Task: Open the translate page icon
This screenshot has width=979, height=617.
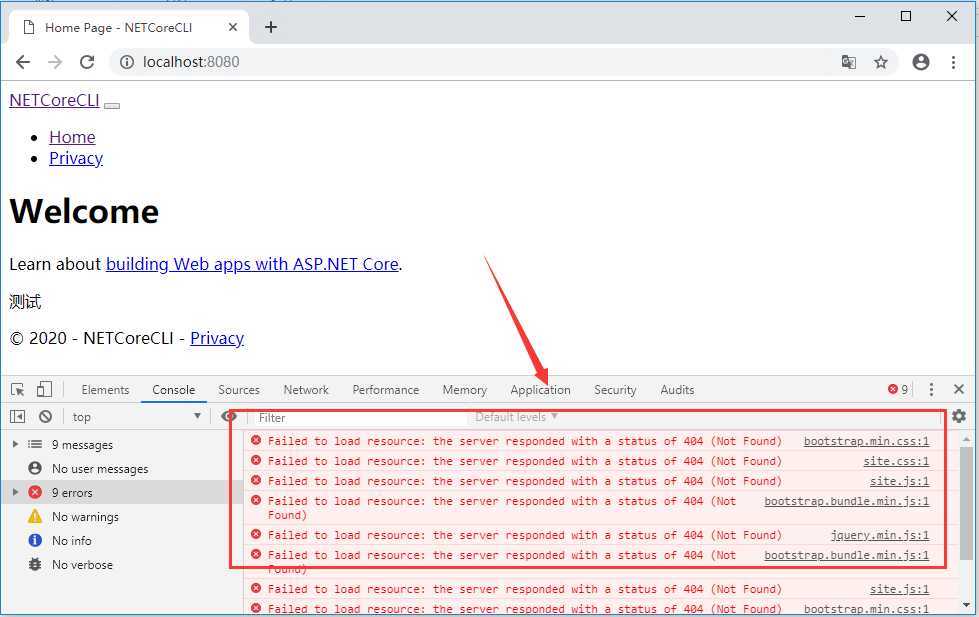Action: click(849, 62)
